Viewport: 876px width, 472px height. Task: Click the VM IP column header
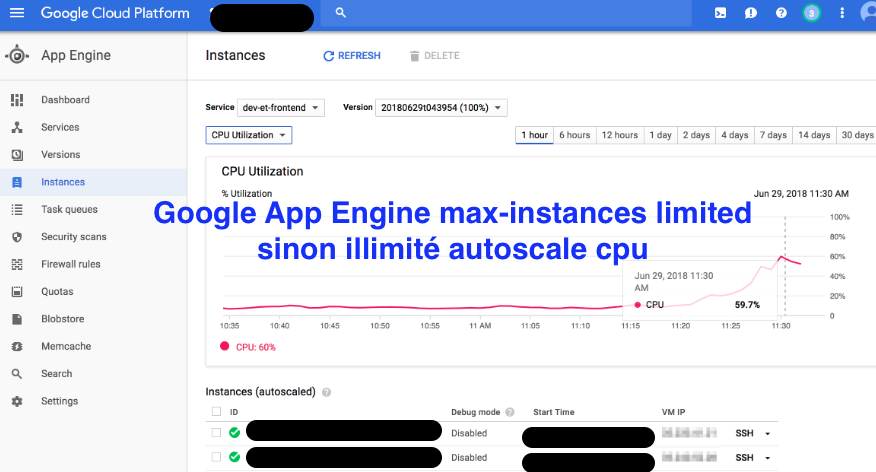[673, 412]
